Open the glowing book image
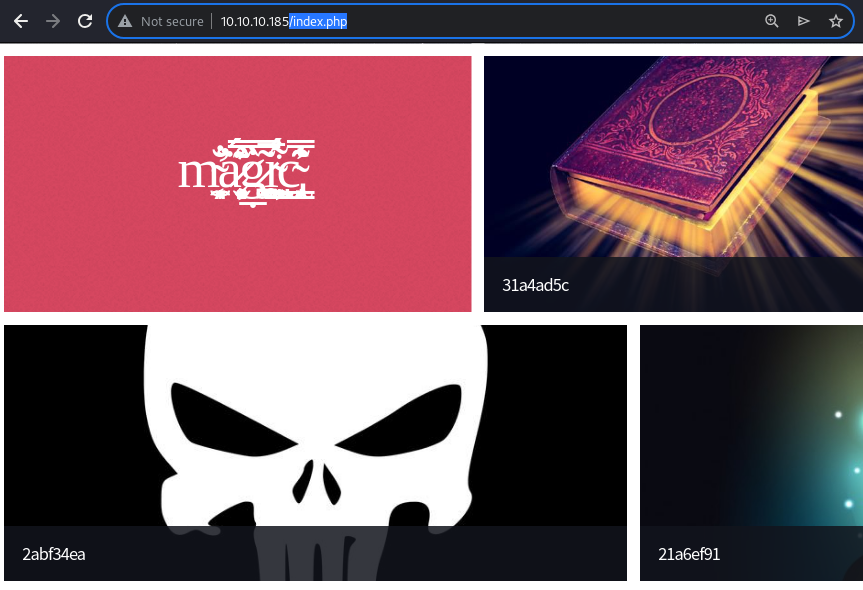The image size is (863, 590). [674, 184]
